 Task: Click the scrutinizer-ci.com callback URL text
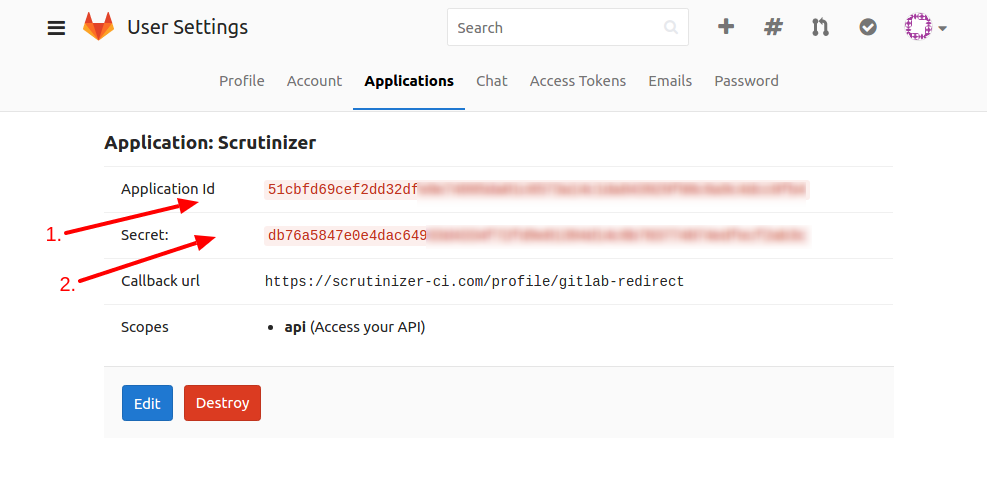click(x=474, y=281)
